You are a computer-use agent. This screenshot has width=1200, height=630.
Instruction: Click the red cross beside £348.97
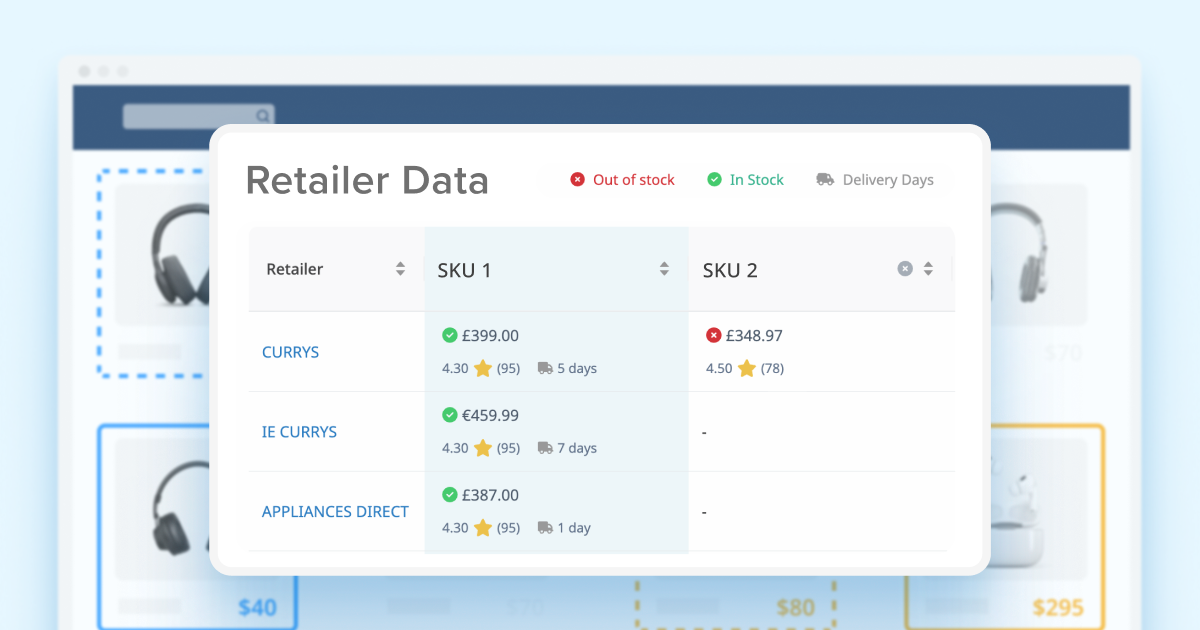[x=714, y=336]
